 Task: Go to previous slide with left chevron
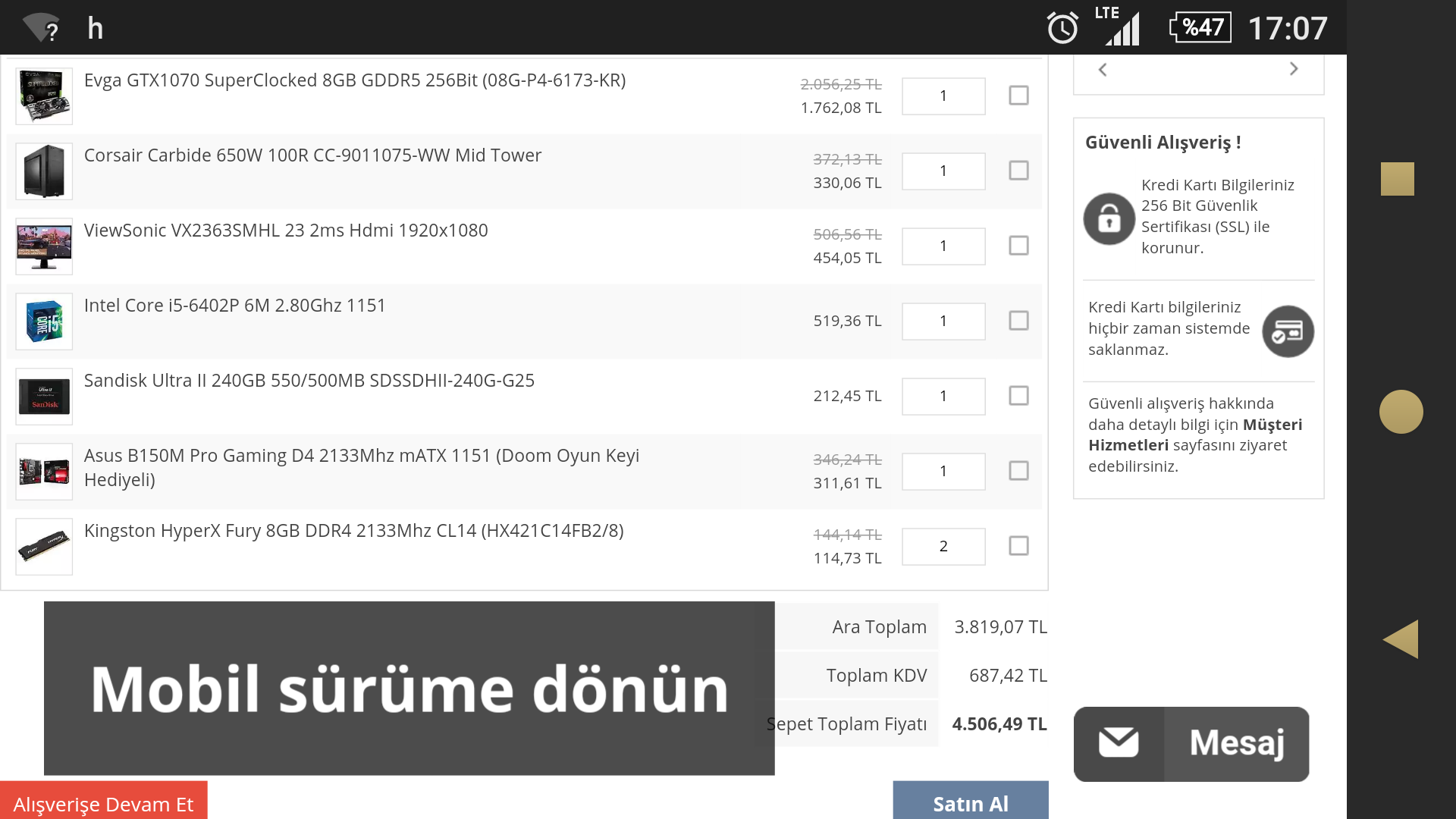click(x=1103, y=70)
